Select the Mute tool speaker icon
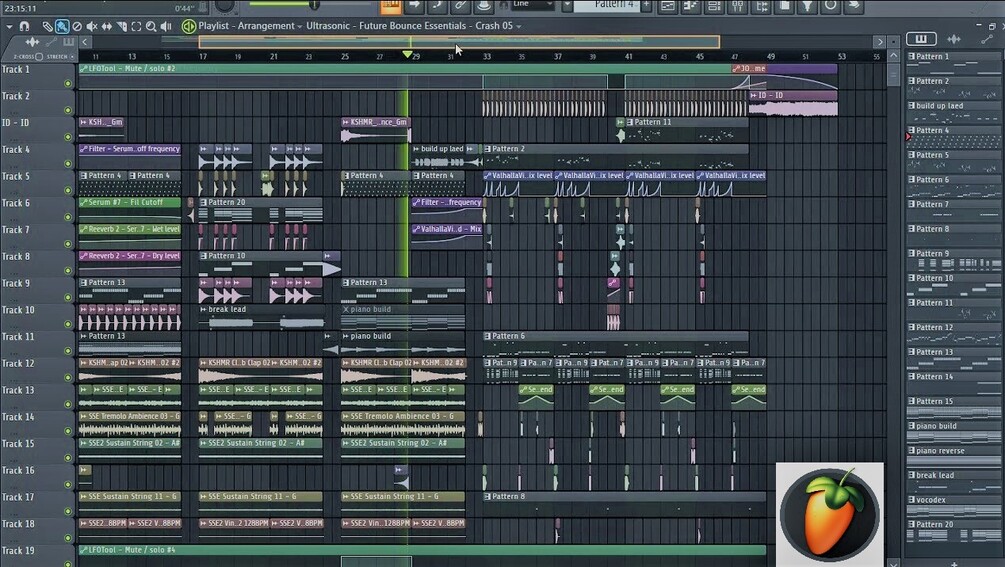 click(92, 26)
